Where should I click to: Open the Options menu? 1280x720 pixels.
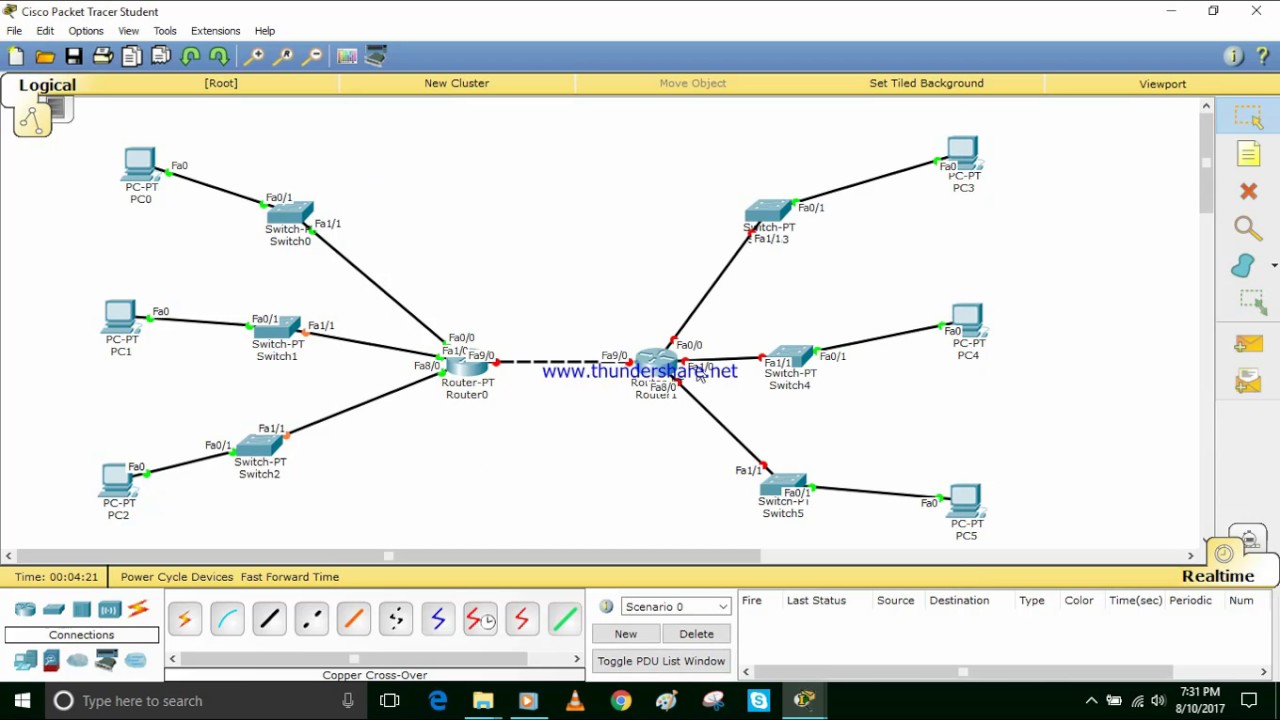pos(86,31)
